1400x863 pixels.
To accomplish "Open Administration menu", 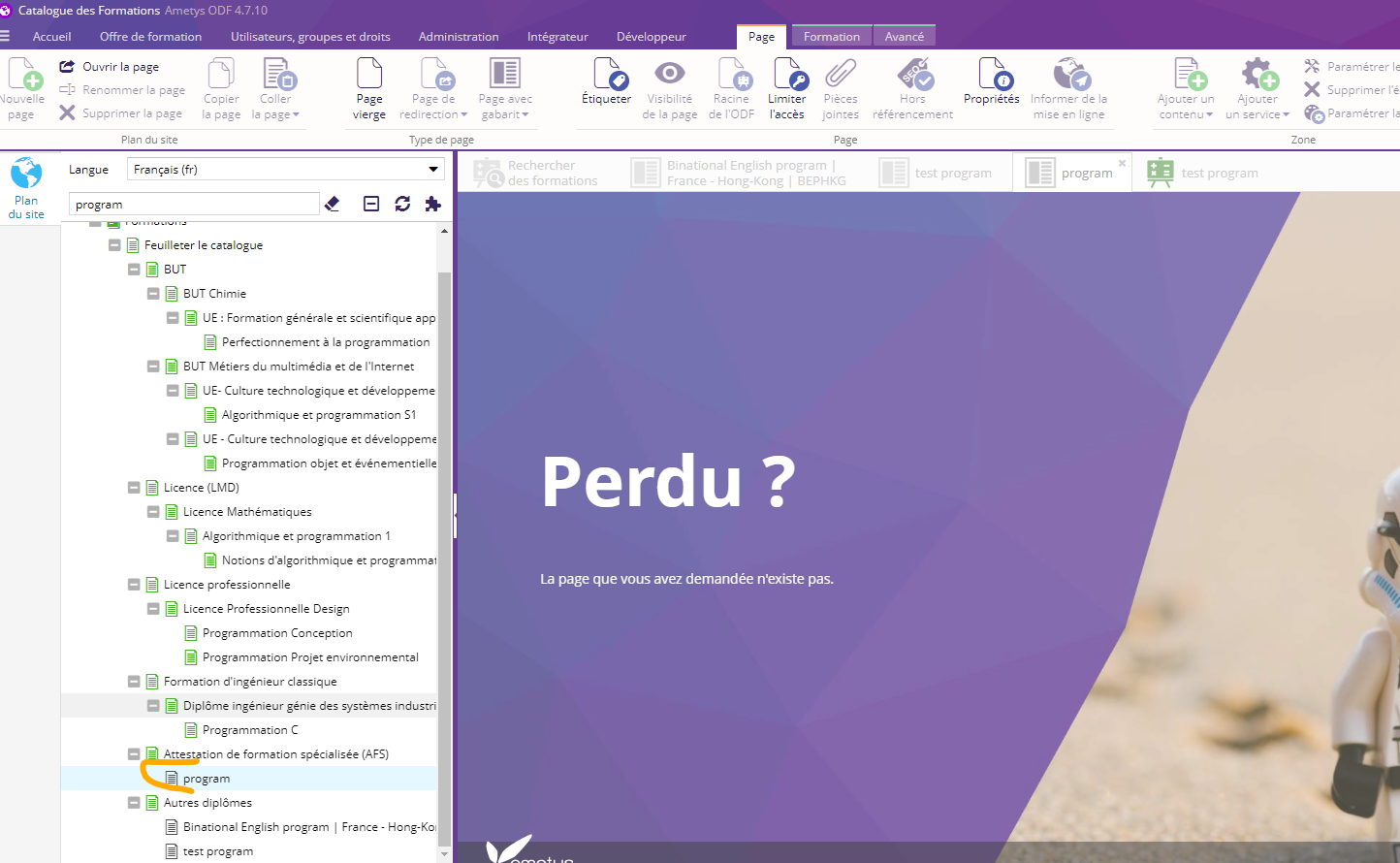I will [459, 37].
